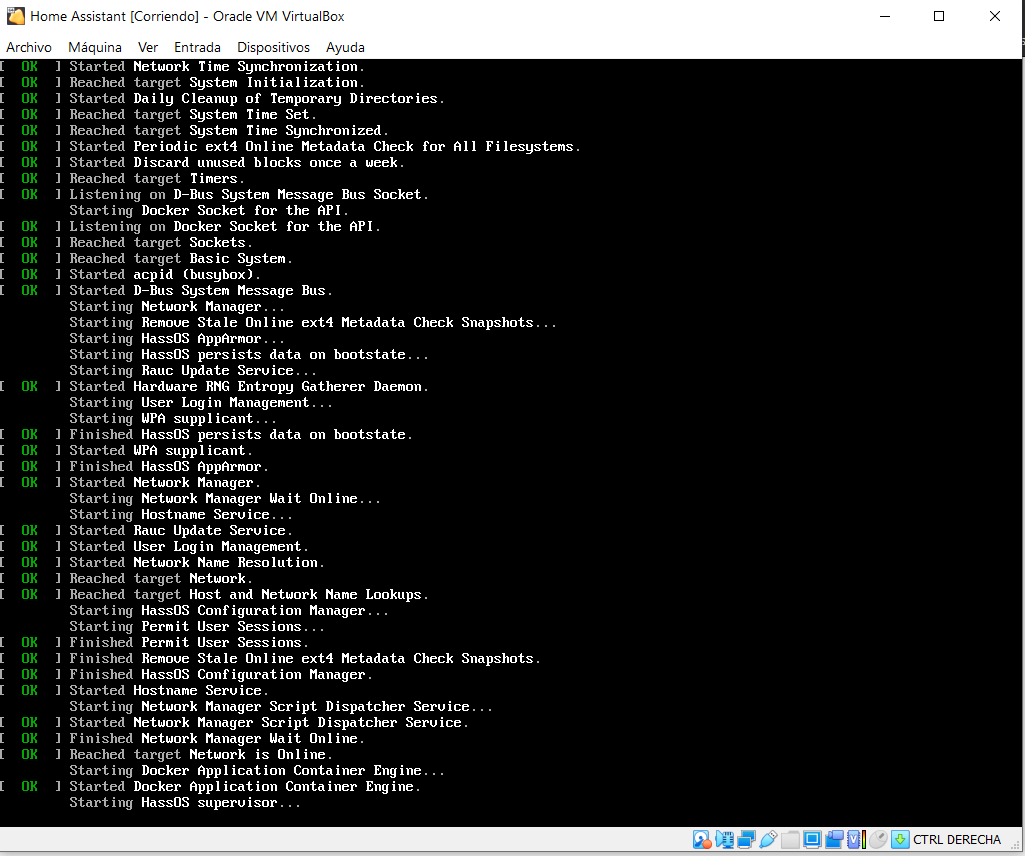
Task: Click the VirtualBox icon in title bar
Action: pyautogui.click(x=16, y=16)
